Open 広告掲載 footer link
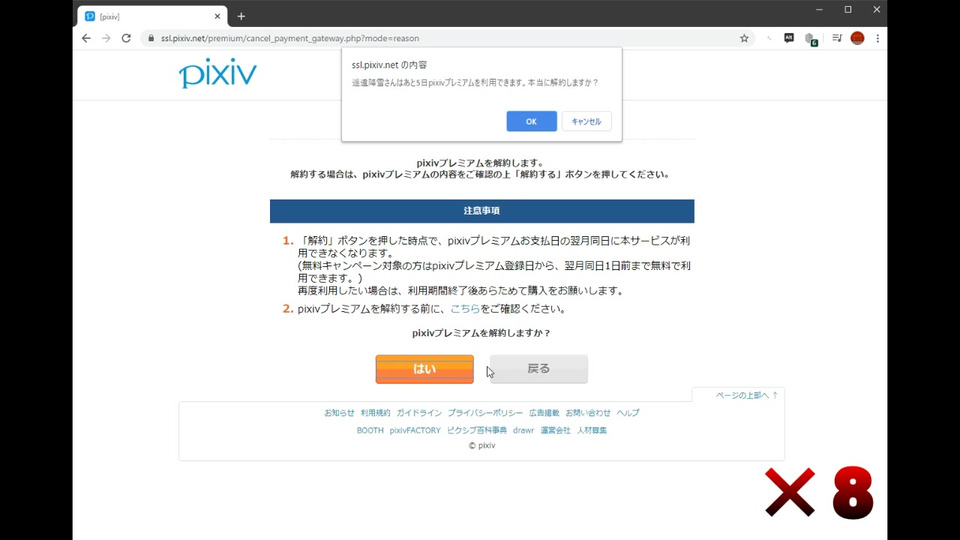This screenshot has height=540, width=960. point(544,413)
